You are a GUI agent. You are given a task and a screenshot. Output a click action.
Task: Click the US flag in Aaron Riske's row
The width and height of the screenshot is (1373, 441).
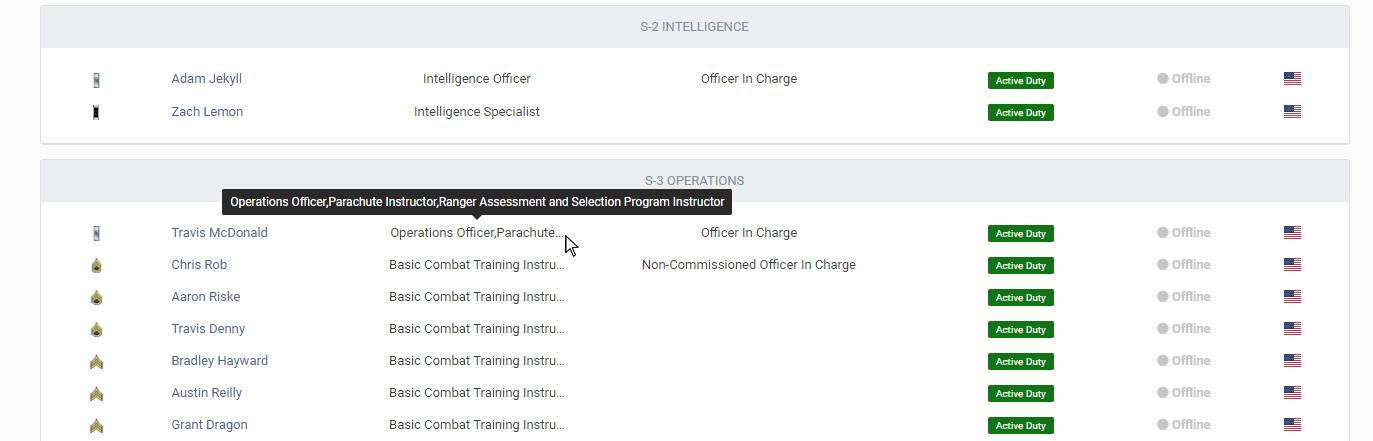[1292, 297]
